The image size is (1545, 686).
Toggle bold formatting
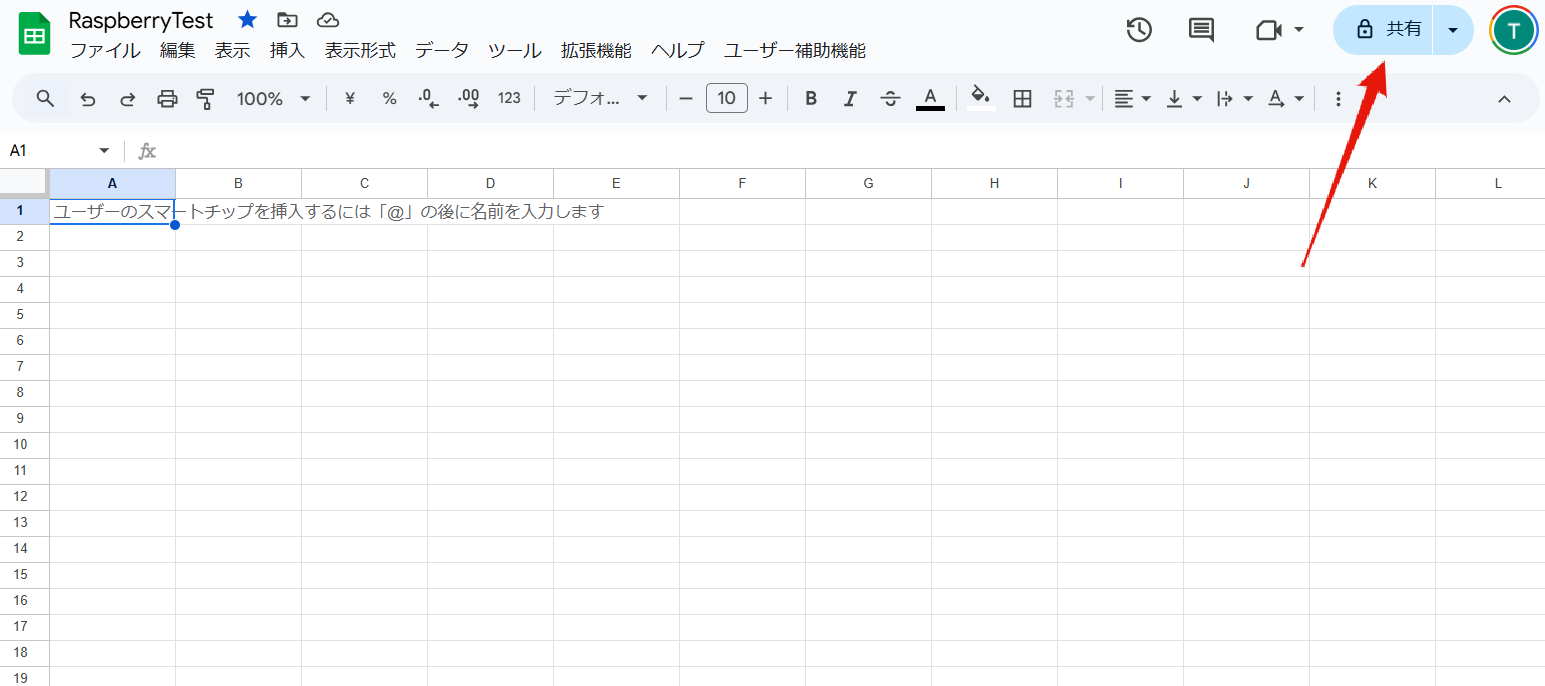pyautogui.click(x=811, y=98)
